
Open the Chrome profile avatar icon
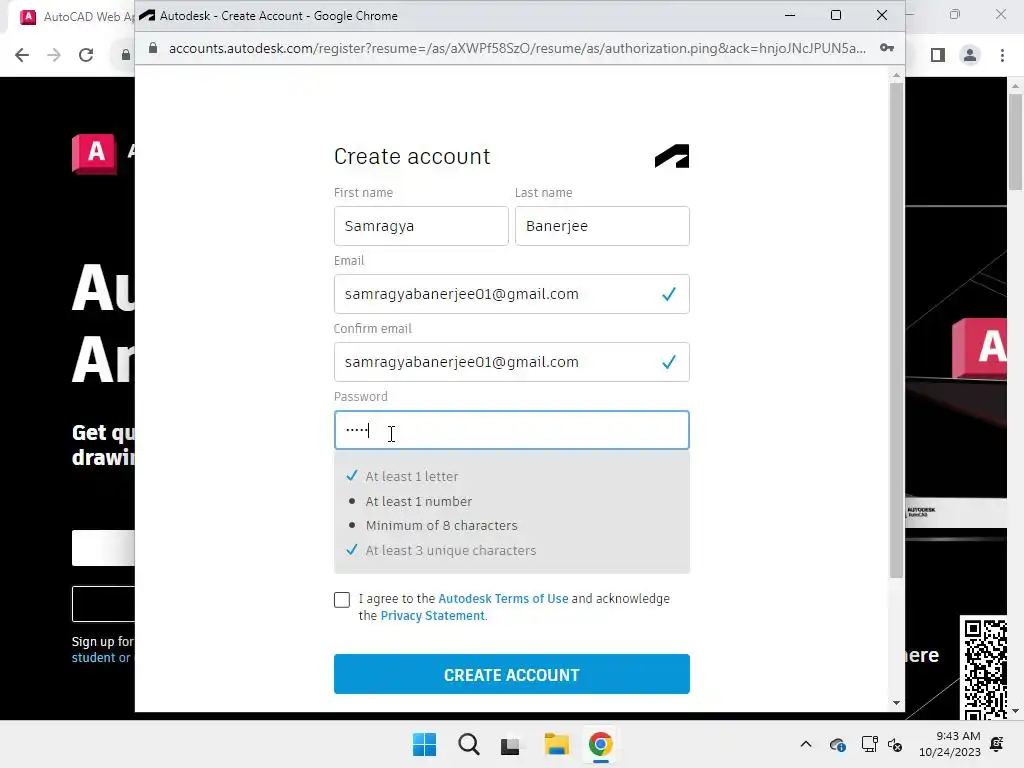click(970, 55)
